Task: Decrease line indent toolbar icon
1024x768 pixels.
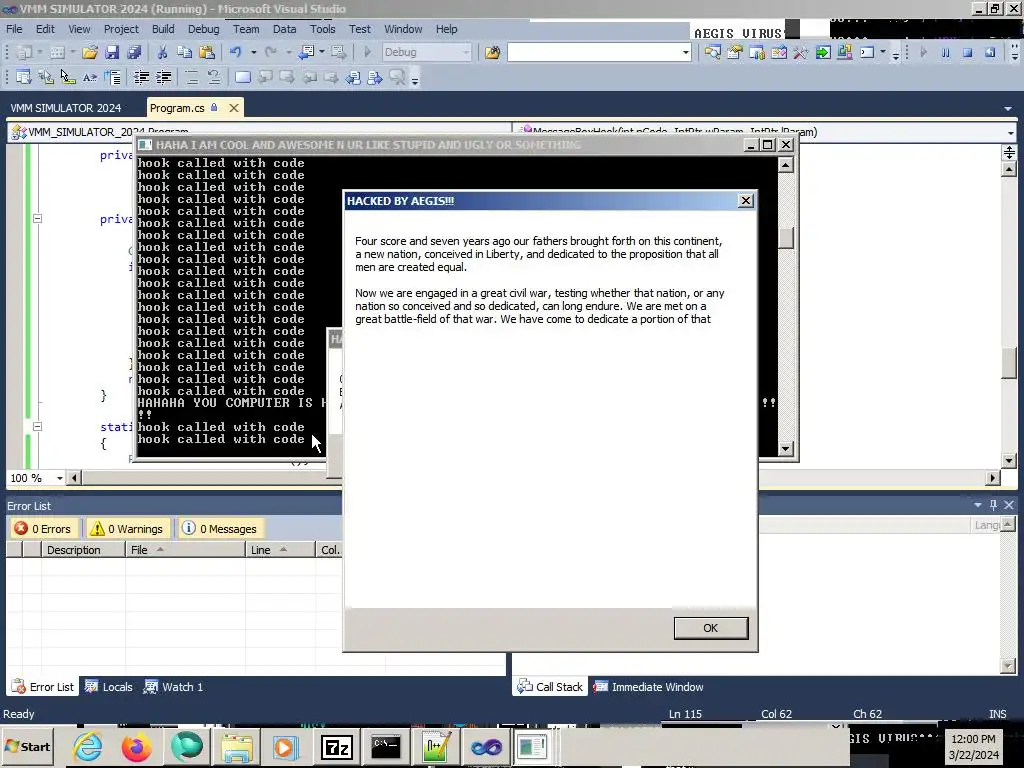Action: pyautogui.click(x=141, y=78)
